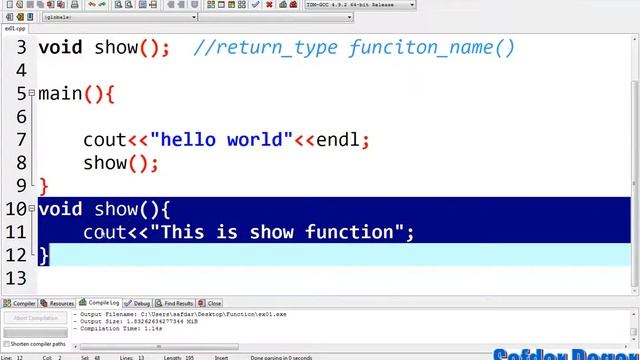This screenshot has width=640, height=360.
Task: Click the //return_type funciton_name() comment
Action: coord(354,48)
